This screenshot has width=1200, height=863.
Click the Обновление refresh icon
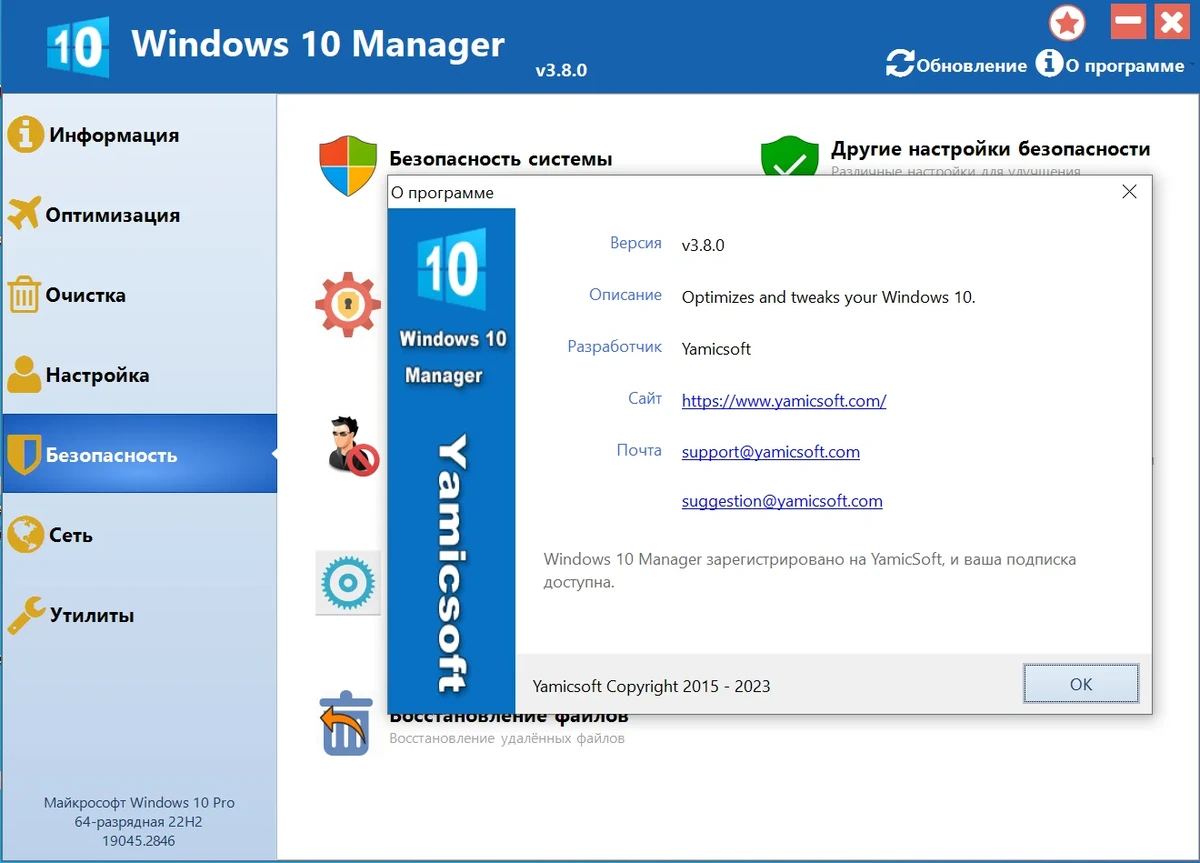pos(900,63)
